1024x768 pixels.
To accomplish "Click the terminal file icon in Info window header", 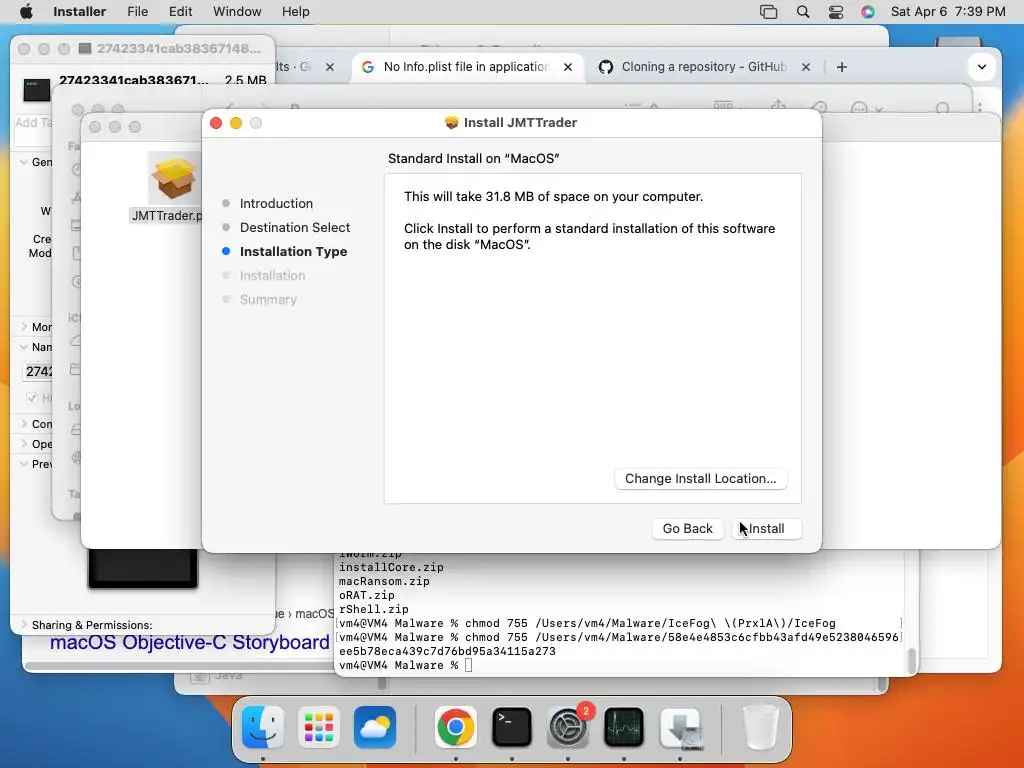I will point(37,90).
